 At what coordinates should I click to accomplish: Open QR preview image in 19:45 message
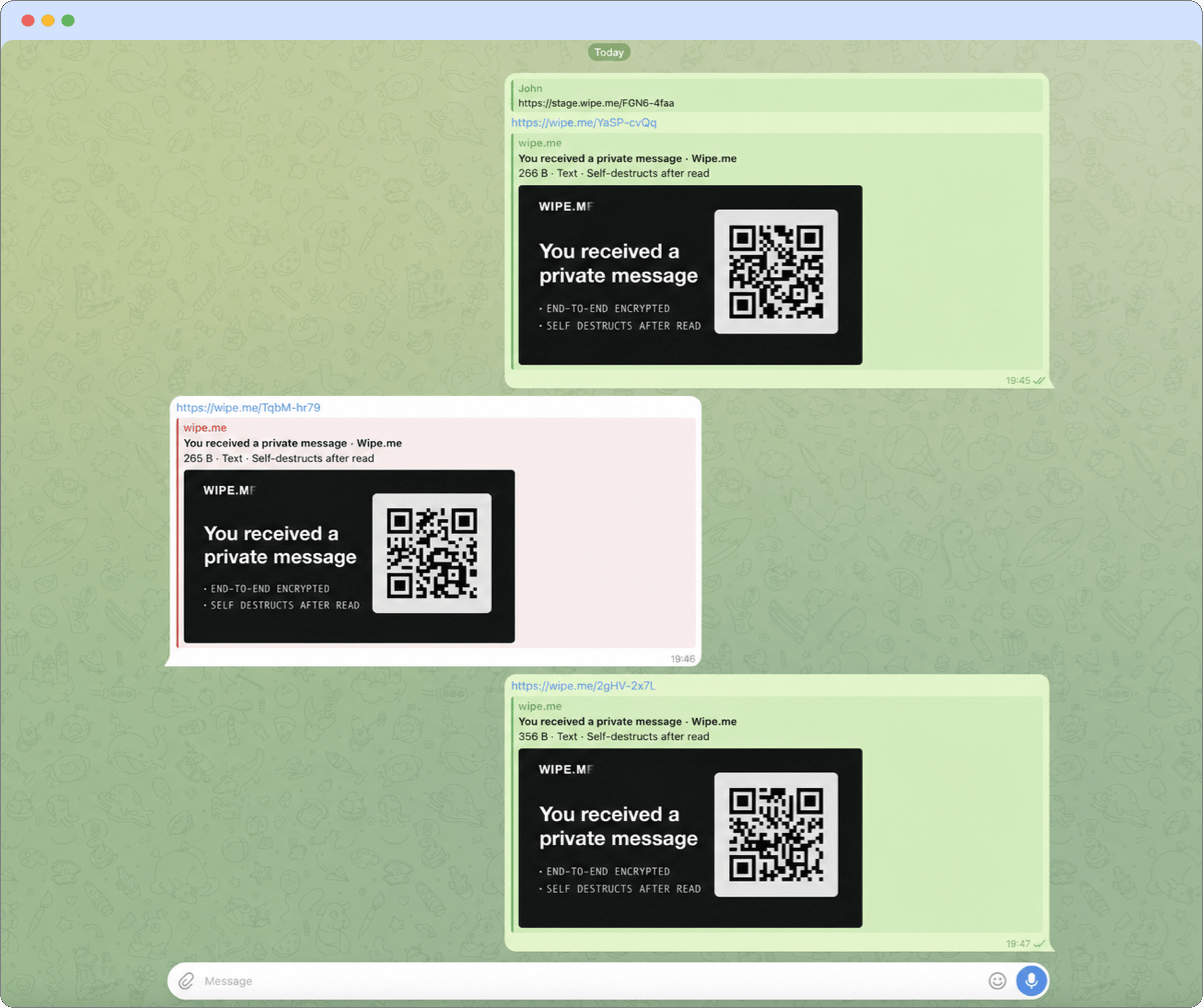[x=690, y=275]
